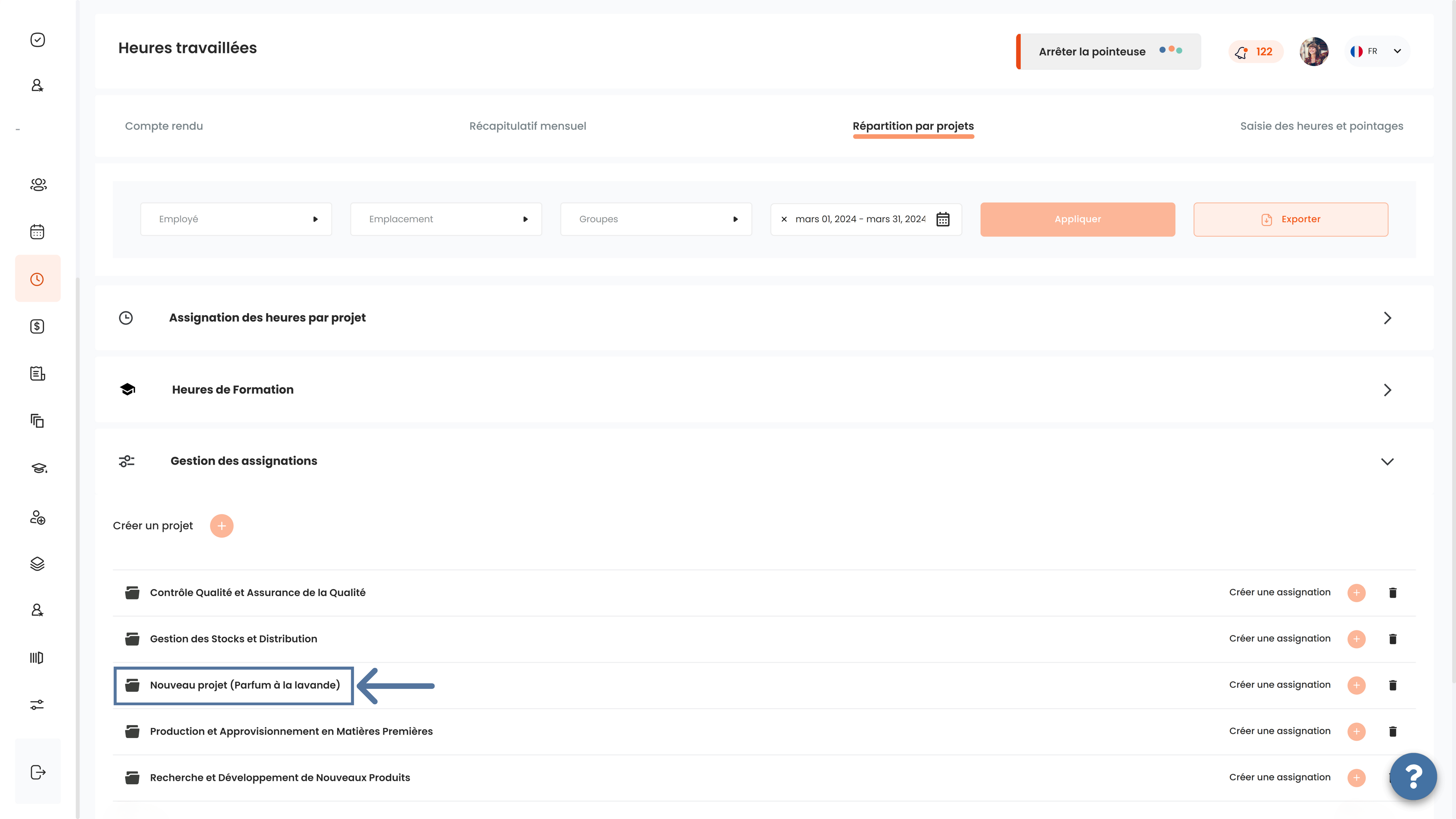Open the Emplacement dropdown filter
Viewport: 1456px width, 819px height.
point(447,219)
